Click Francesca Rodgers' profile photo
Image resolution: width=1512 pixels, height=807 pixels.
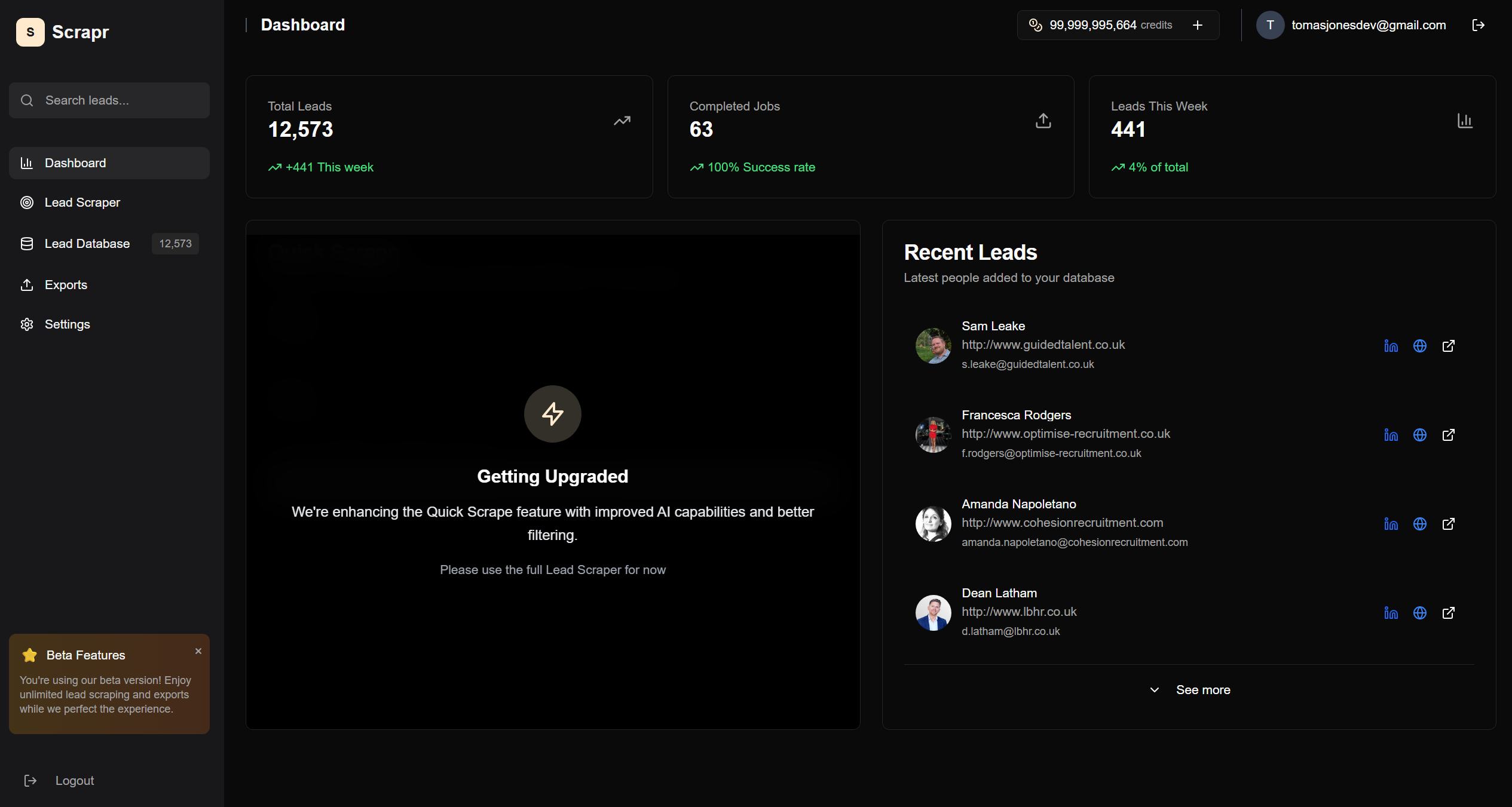(932, 434)
